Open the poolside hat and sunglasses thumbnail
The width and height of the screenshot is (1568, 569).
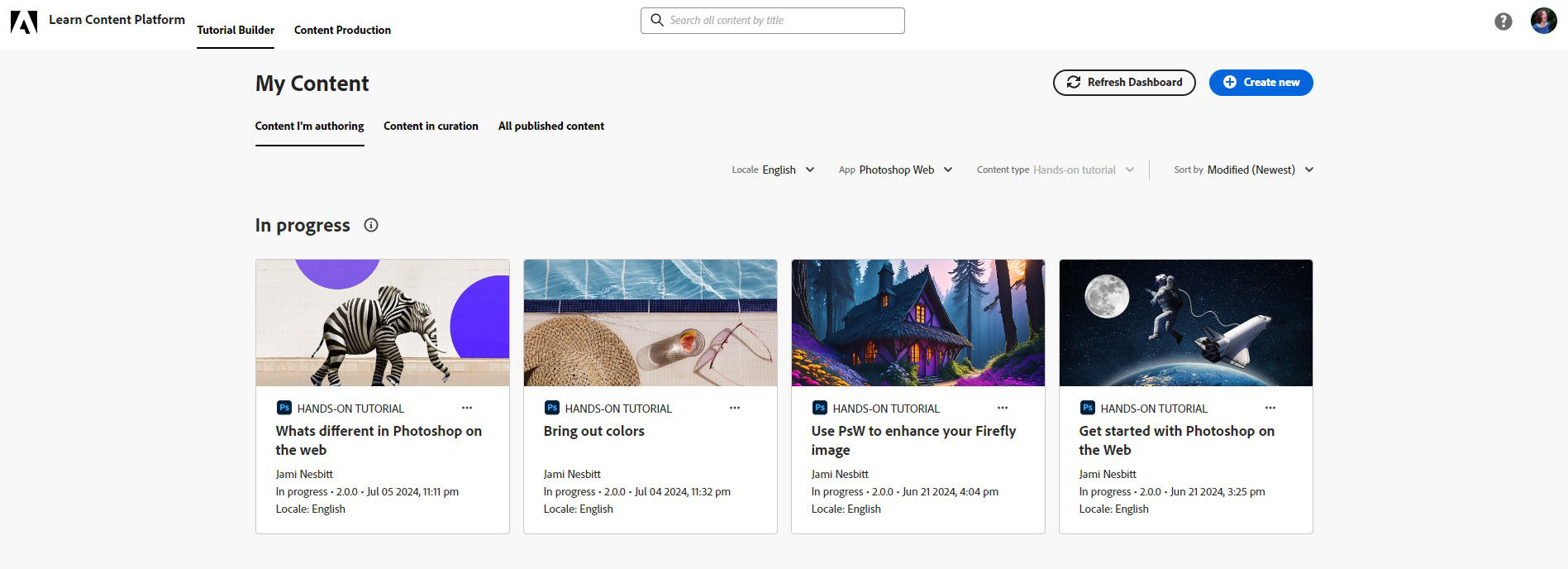point(651,323)
